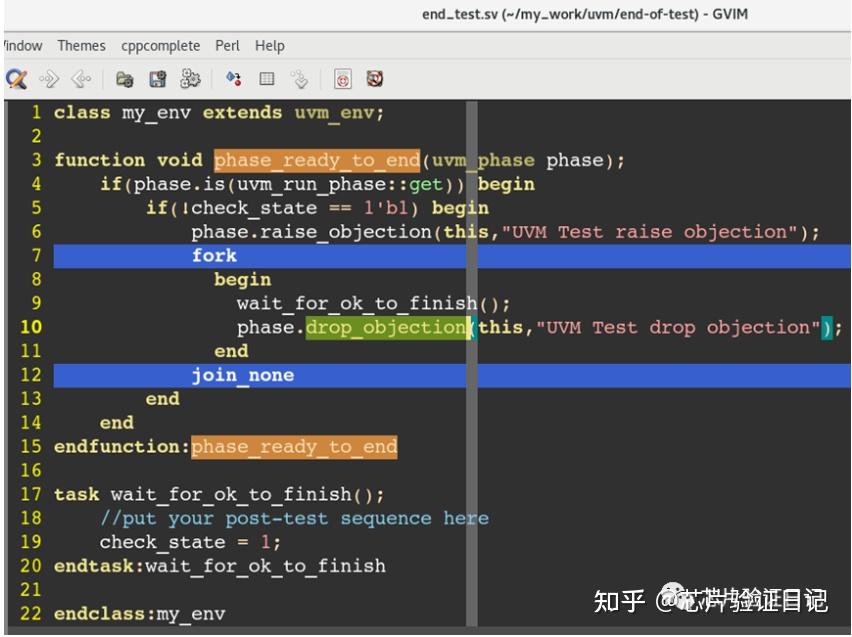
Task: Click the 'end' keyword on line 11
Action: pos(231,351)
